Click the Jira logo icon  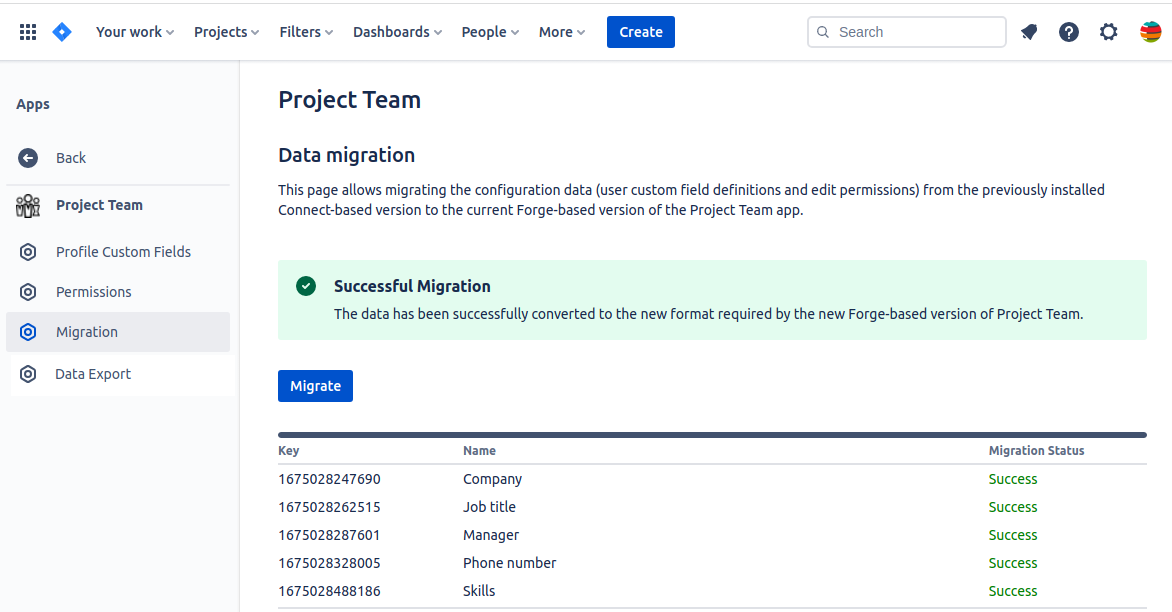point(62,32)
